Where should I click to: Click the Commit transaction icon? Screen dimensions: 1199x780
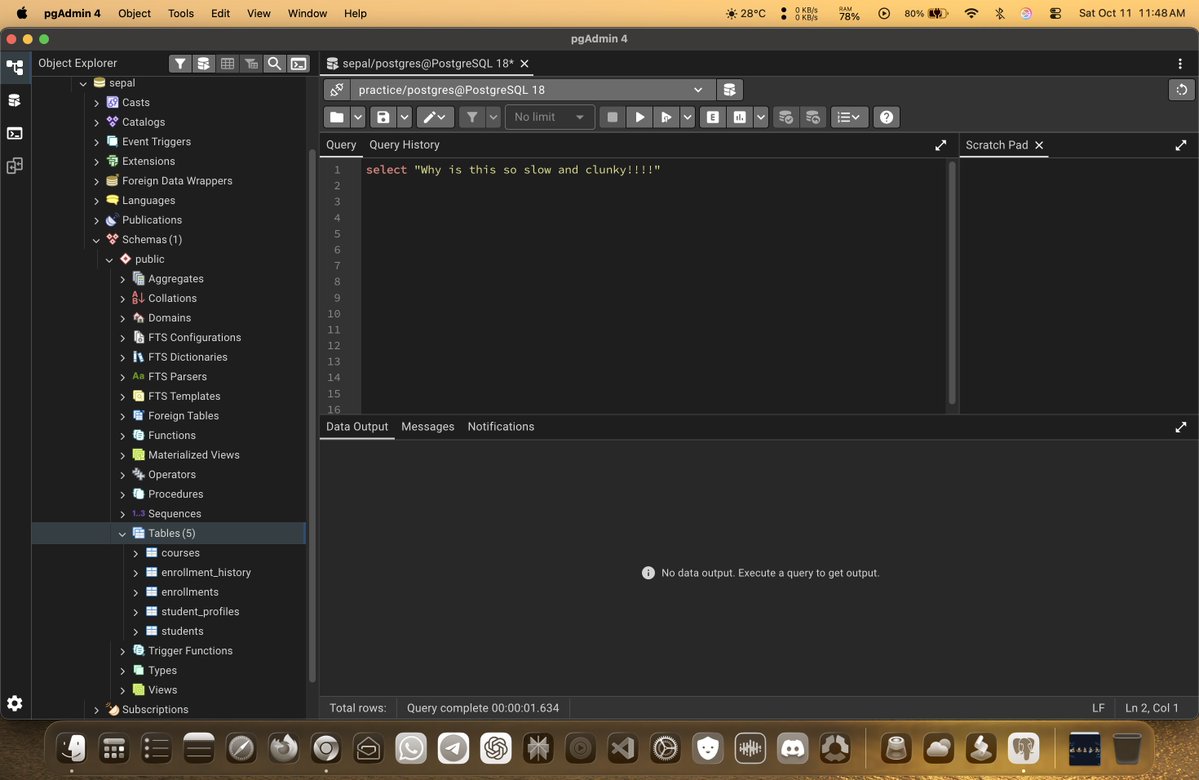(785, 117)
